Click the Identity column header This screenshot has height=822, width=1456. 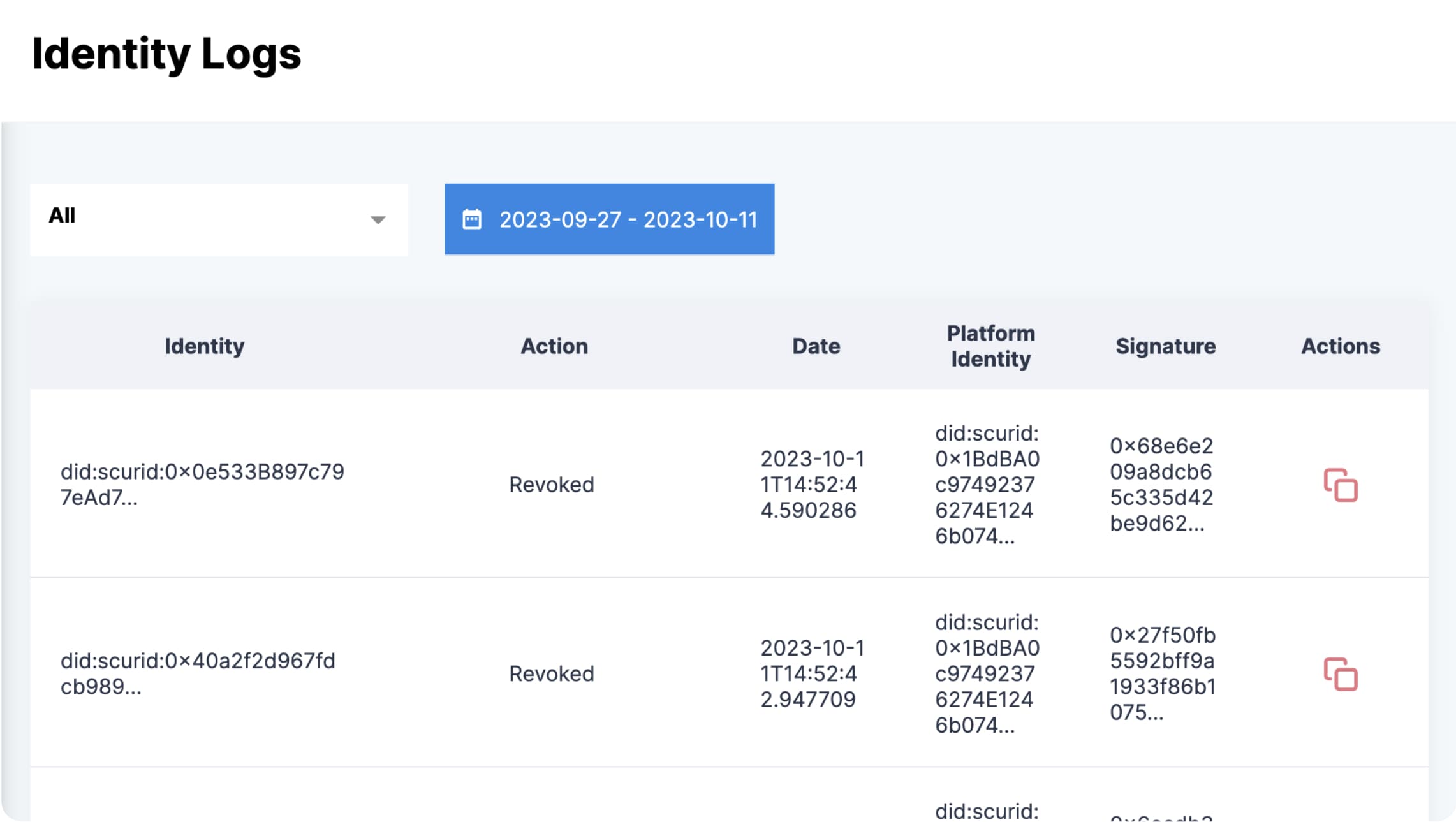(205, 346)
